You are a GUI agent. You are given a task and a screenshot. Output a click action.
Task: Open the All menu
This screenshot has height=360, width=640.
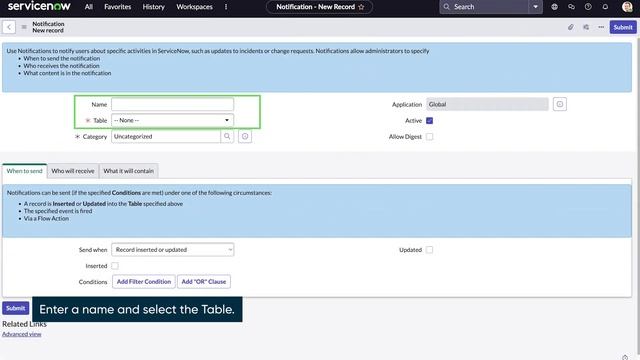(x=89, y=7)
